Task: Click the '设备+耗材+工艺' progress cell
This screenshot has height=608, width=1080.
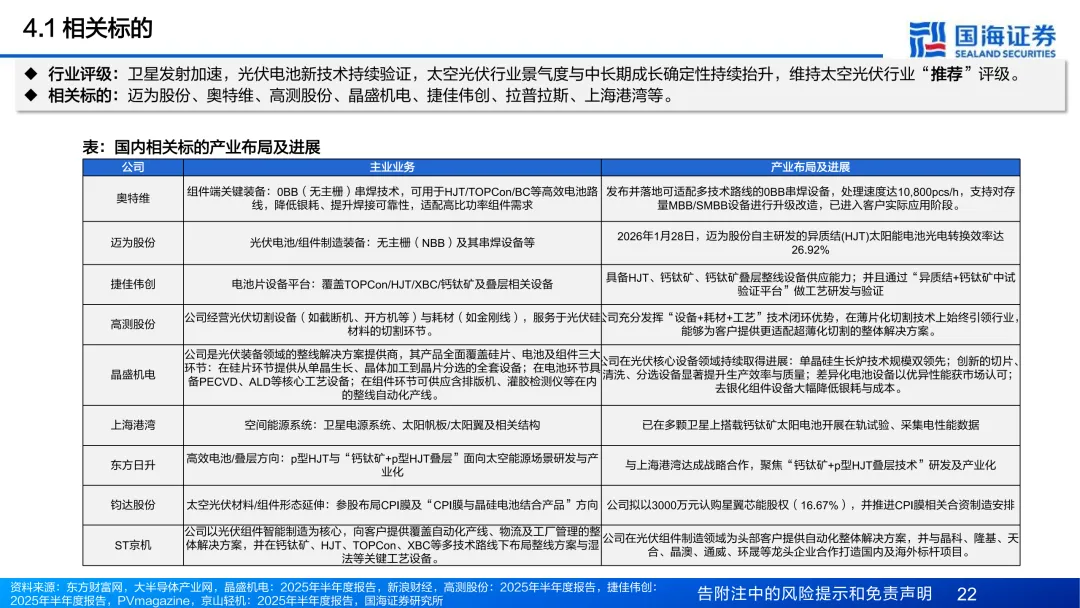Action: (810, 324)
